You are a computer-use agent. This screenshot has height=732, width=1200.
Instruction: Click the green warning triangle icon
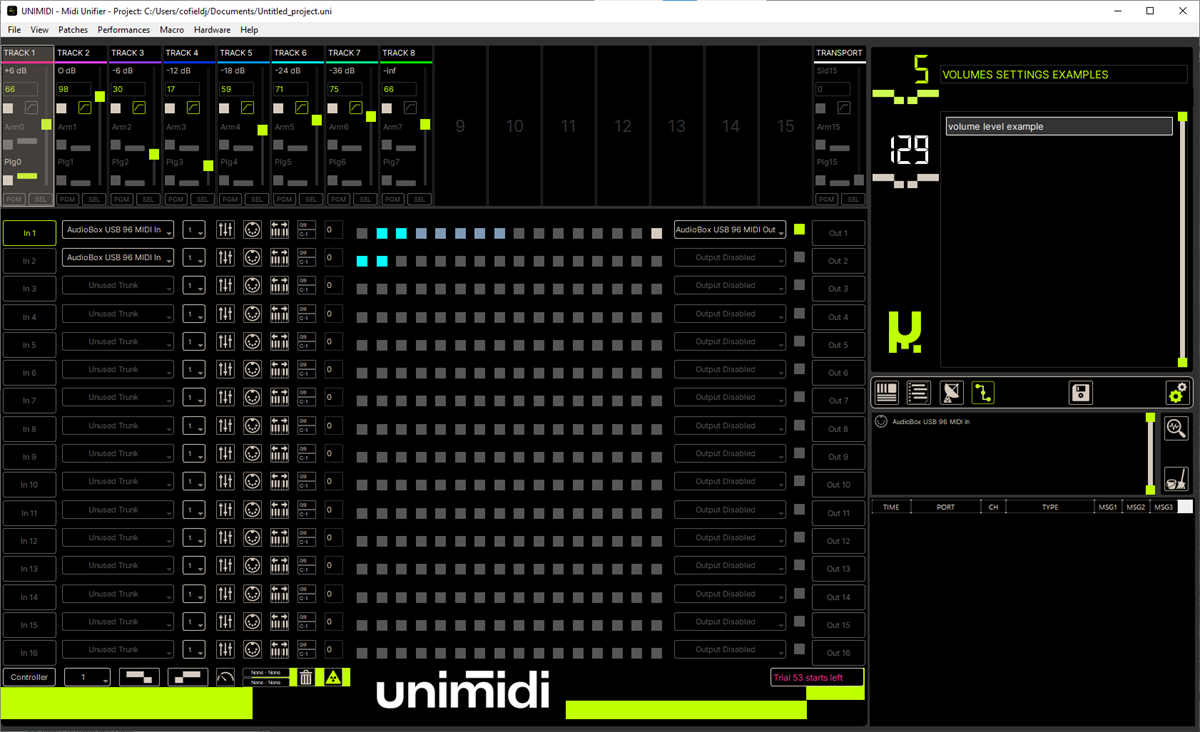click(x=333, y=677)
